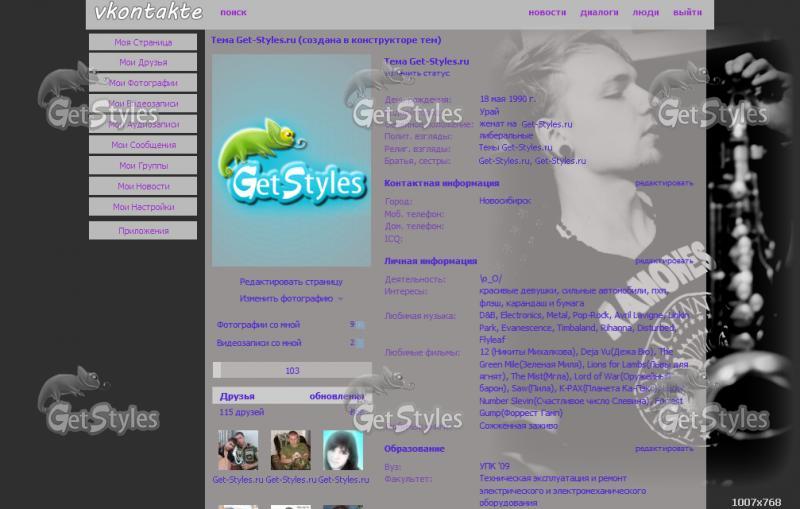Image resolution: width=800 pixels, height=509 pixels.
Task: Click Контактная информация section header
Action: point(441,183)
